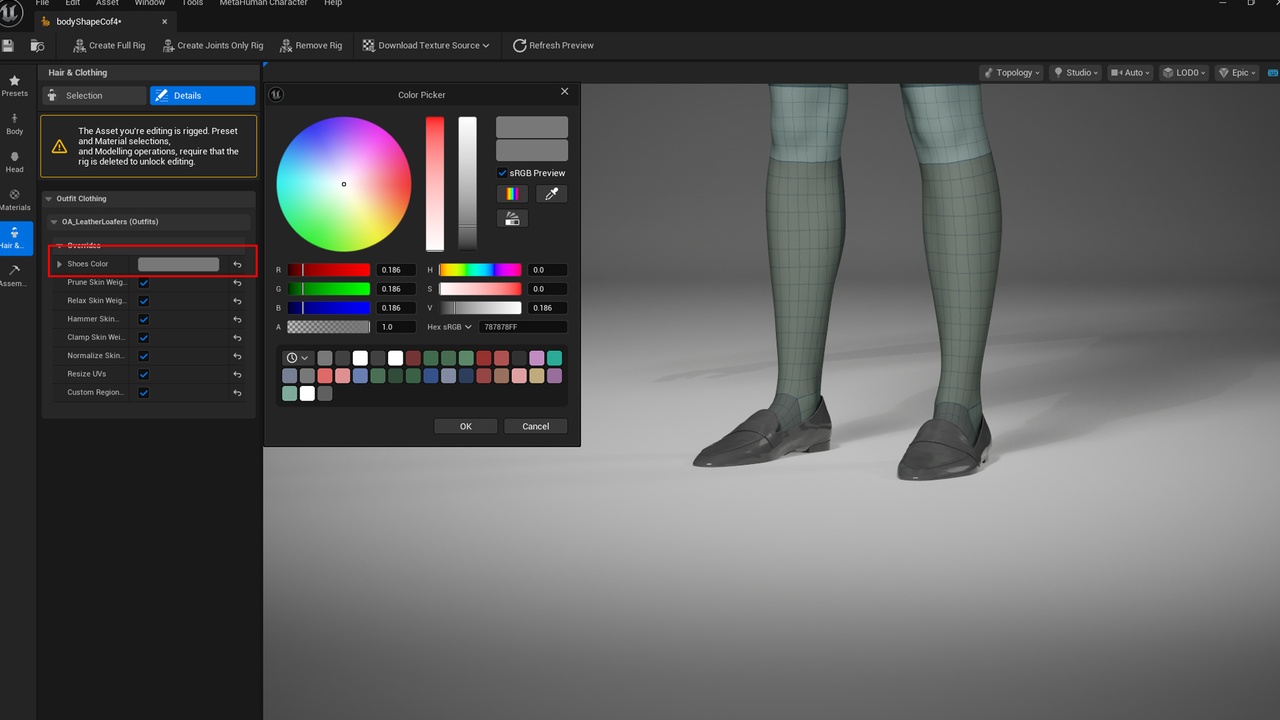Click Create Joints Only Rig button
1280x720 pixels.
[x=213, y=45]
